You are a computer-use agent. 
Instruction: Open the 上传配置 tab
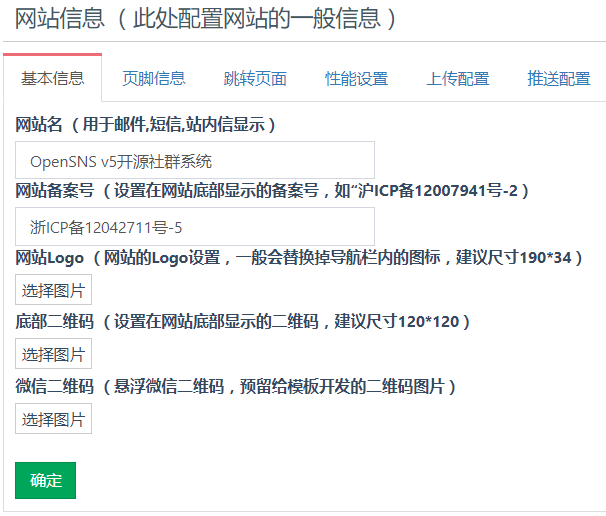[458, 78]
